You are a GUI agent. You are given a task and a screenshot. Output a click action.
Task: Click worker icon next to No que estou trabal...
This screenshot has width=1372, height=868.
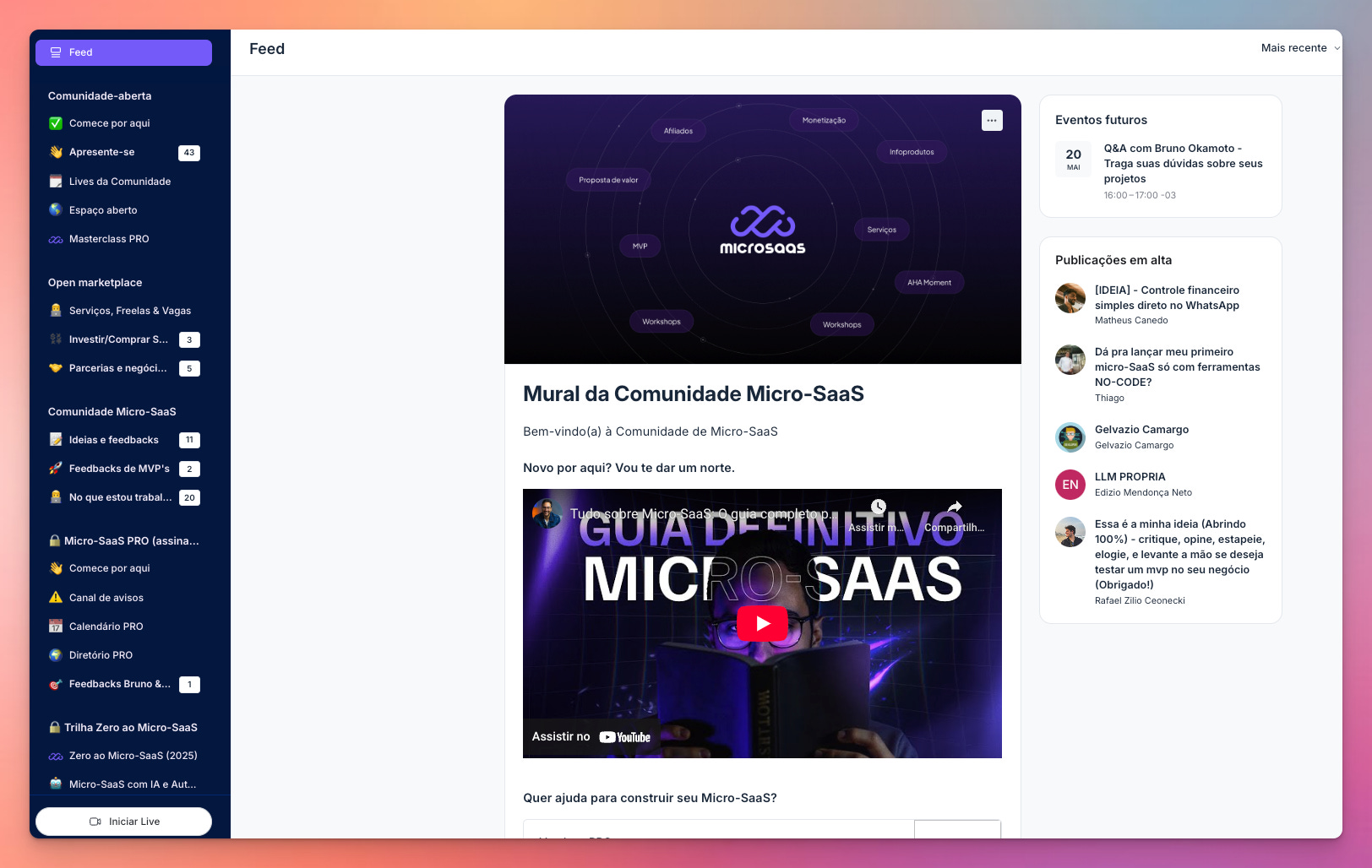[x=56, y=497]
